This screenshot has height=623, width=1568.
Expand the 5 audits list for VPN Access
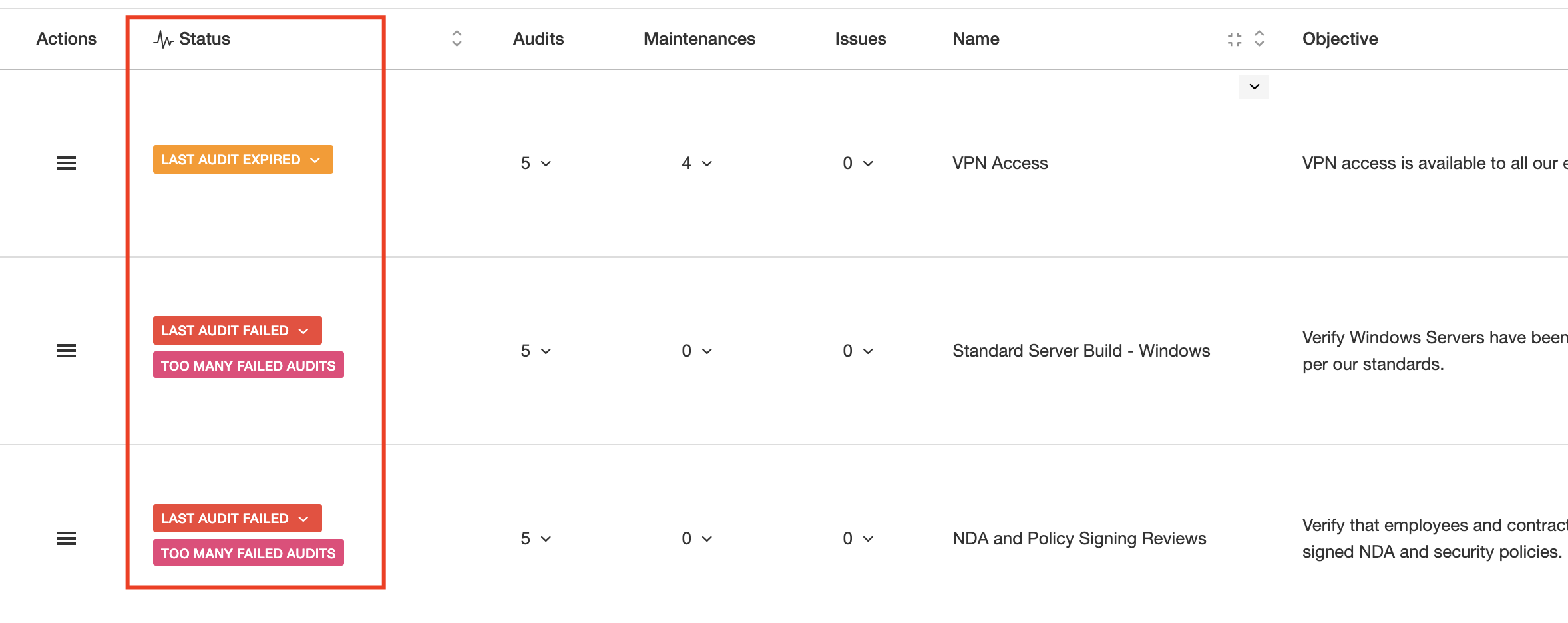click(x=536, y=163)
